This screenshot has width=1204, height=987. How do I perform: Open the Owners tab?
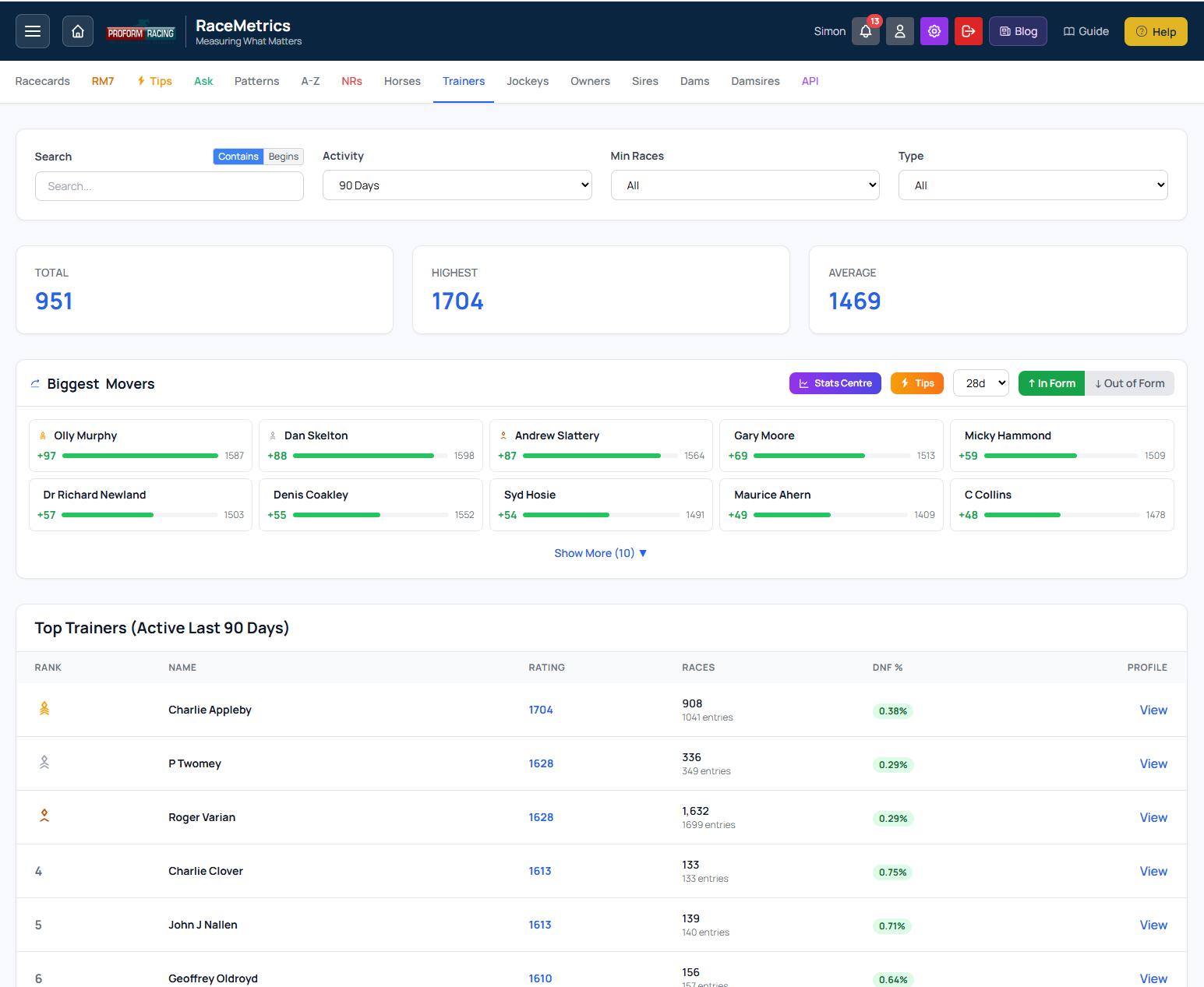tap(590, 81)
